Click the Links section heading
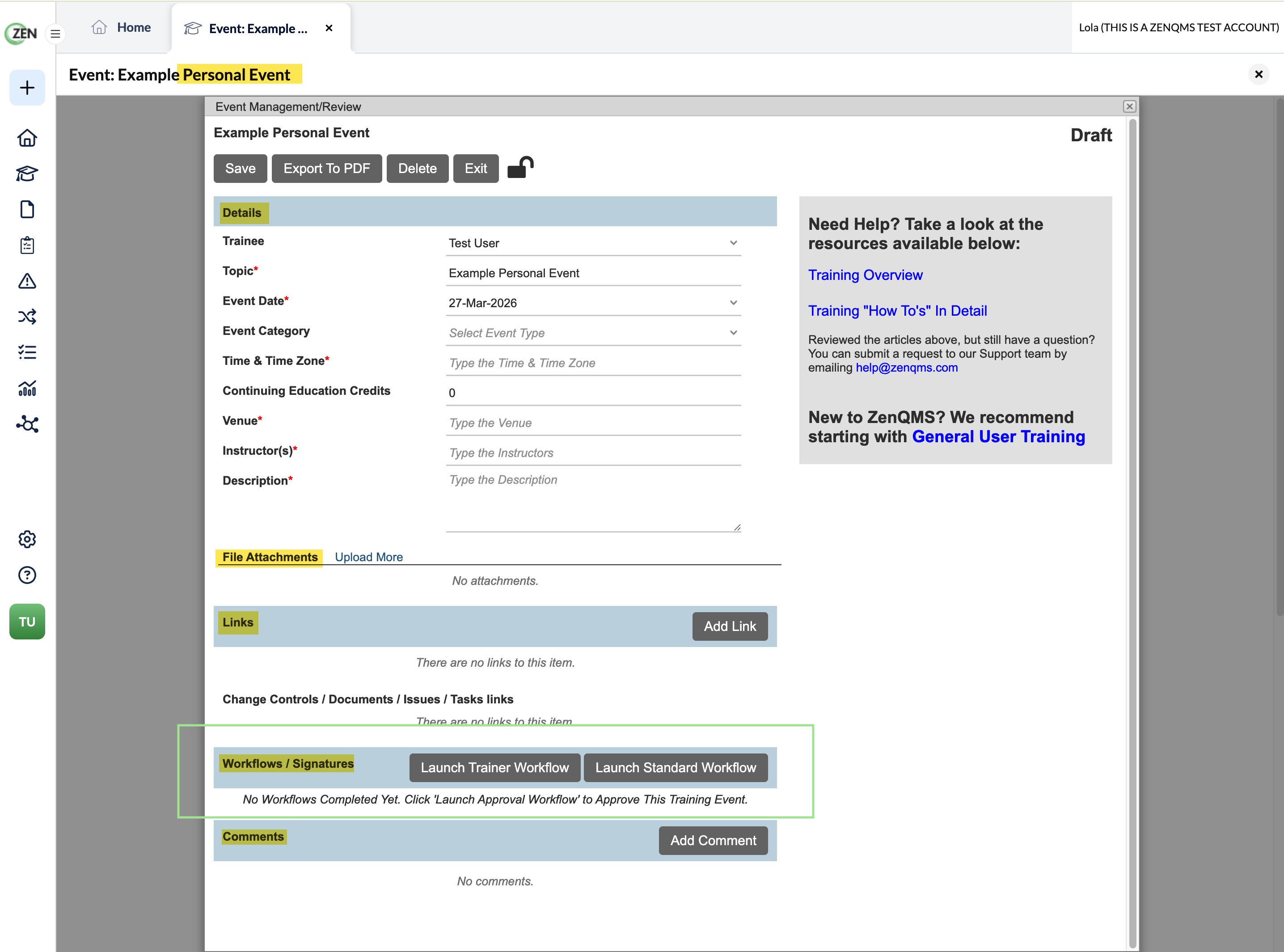This screenshot has width=1284, height=952. pos(238,622)
